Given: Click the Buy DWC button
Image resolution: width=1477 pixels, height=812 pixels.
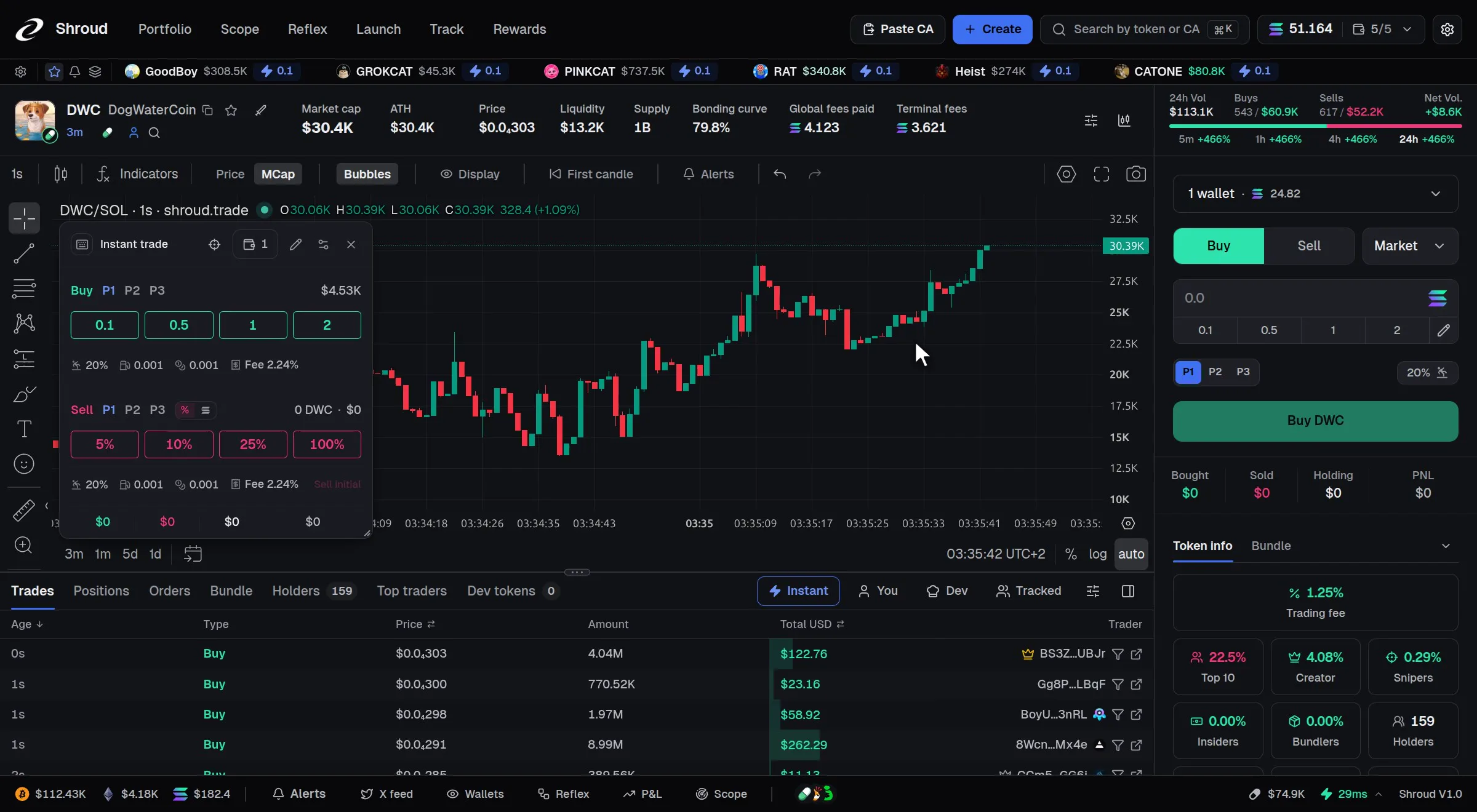Looking at the screenshot, I should 1315,421.
